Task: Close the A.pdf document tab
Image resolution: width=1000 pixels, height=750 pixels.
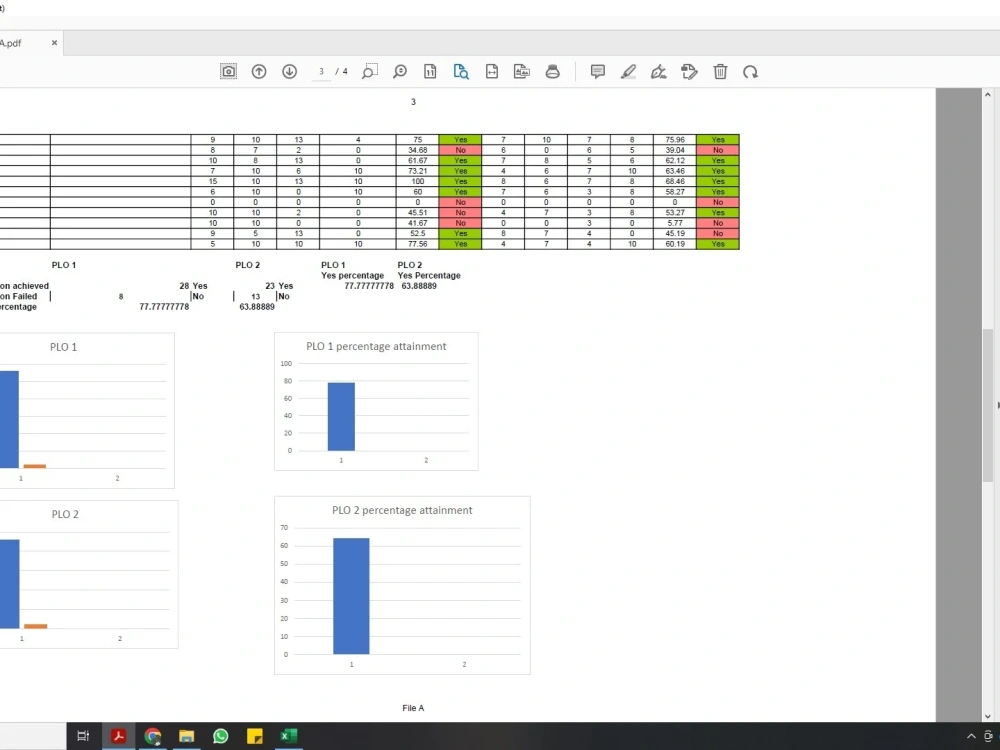Action: coord(54,43)
